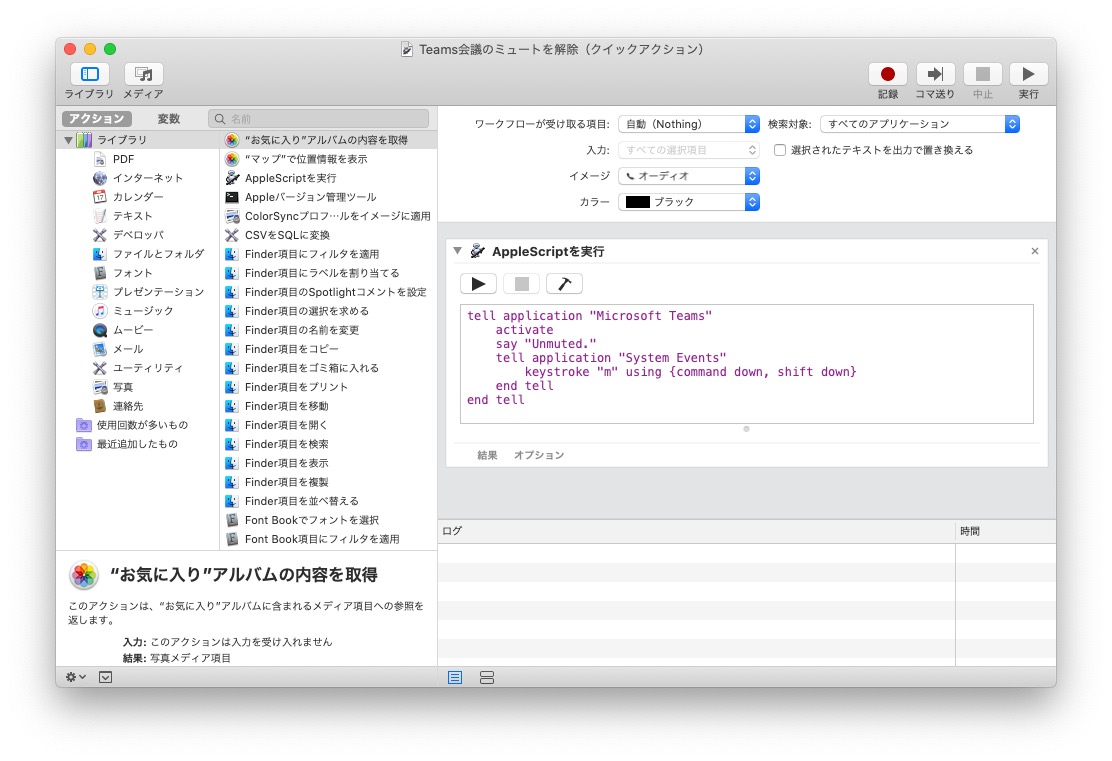Viewport: 1112px width, 761px height.
Task: Click the 時間 column header
Action: pos(1005,531)
